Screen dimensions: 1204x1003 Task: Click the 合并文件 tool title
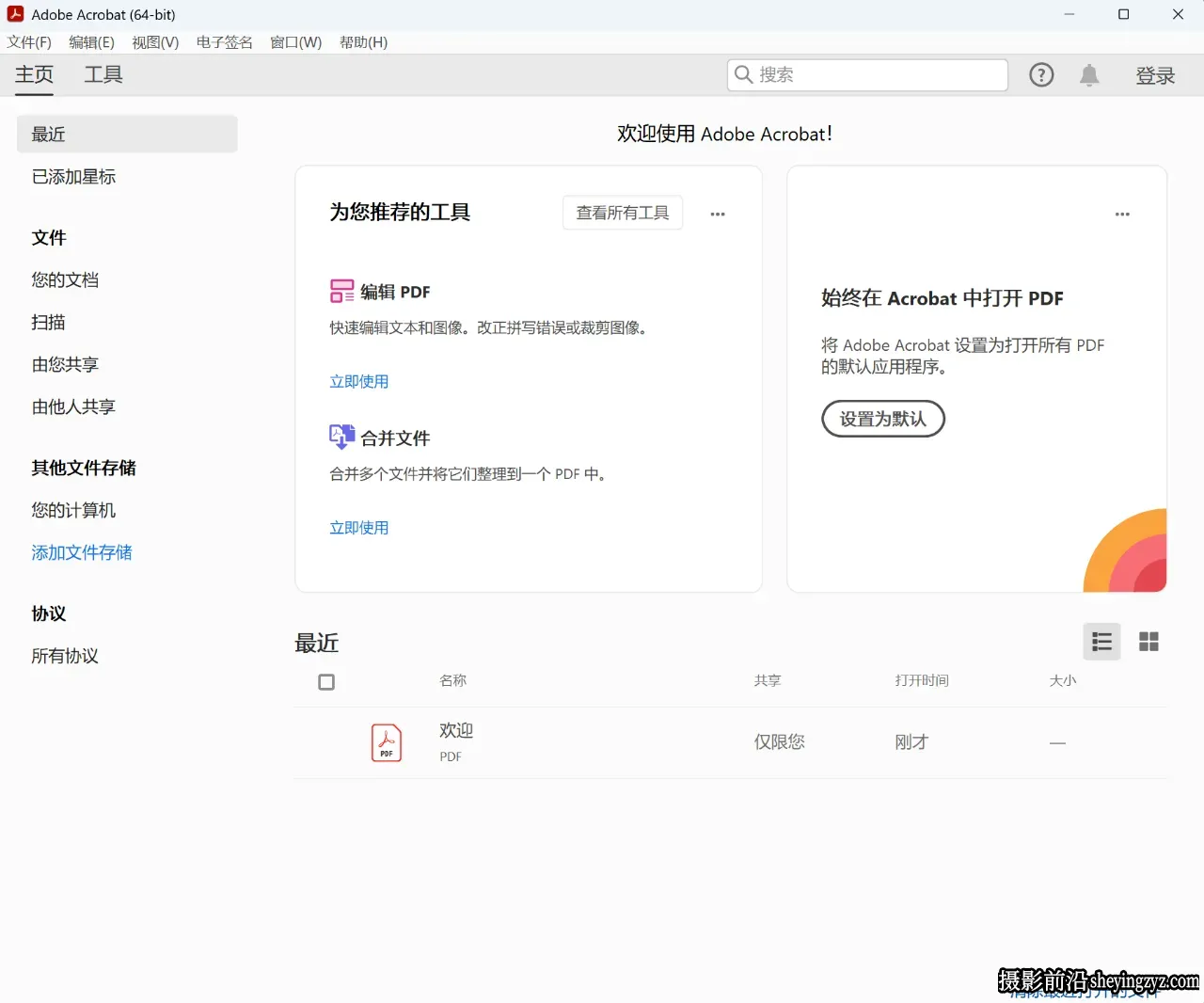395,438
